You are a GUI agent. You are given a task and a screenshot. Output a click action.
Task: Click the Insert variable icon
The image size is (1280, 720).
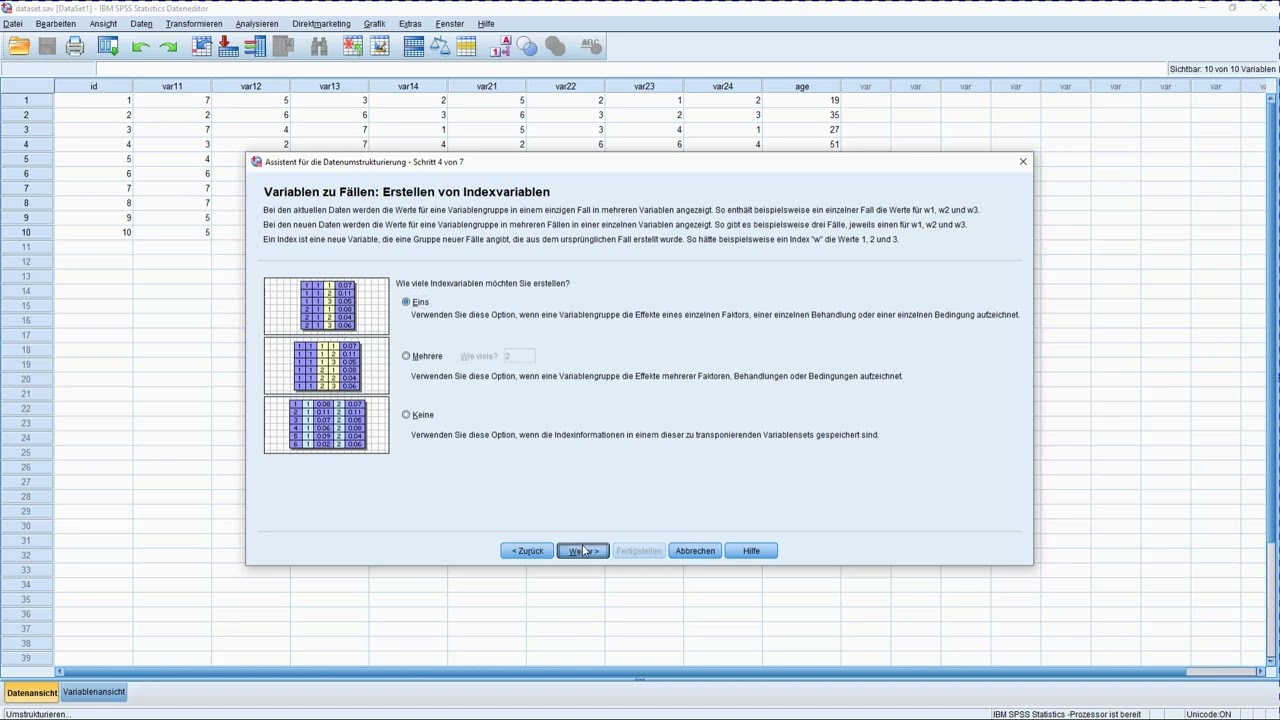(379, 46)
